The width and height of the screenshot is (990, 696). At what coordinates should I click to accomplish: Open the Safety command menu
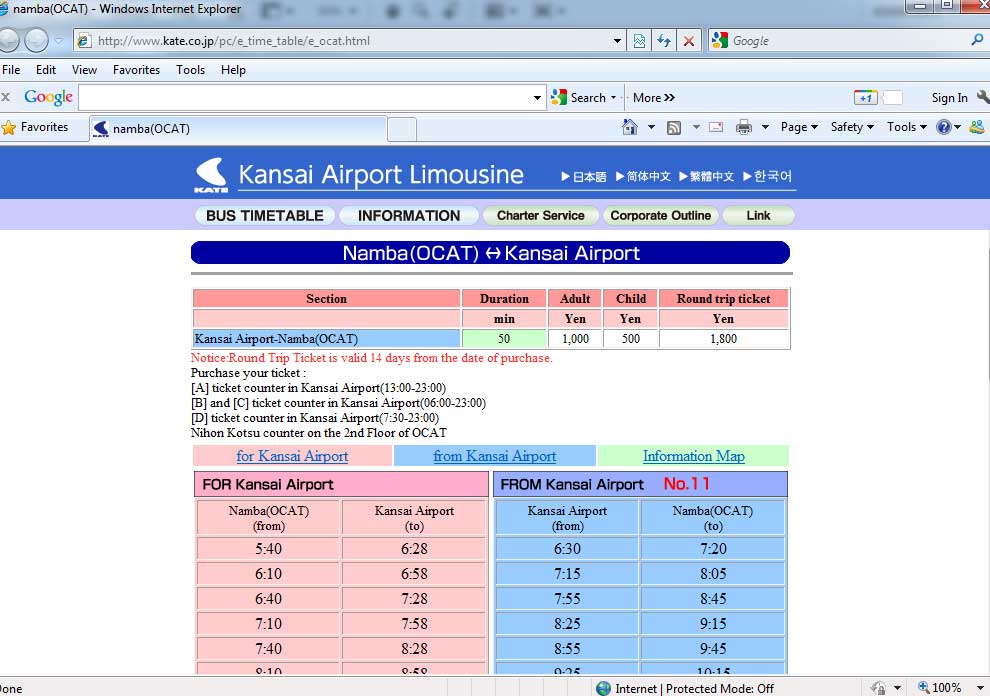[x=852, y=127]
